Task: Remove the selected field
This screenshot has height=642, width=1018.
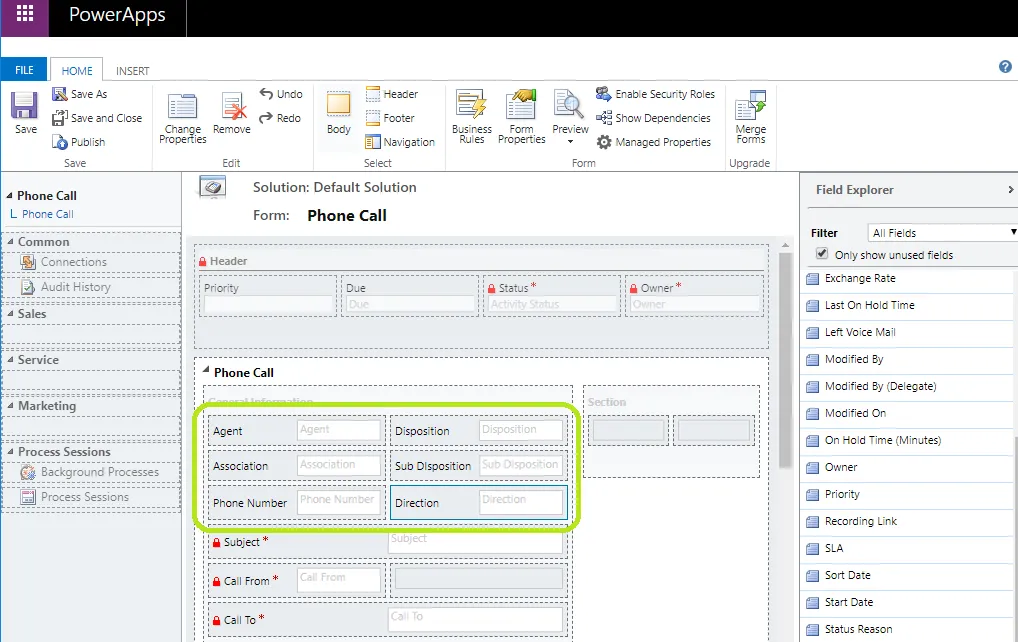Action: 232,114
